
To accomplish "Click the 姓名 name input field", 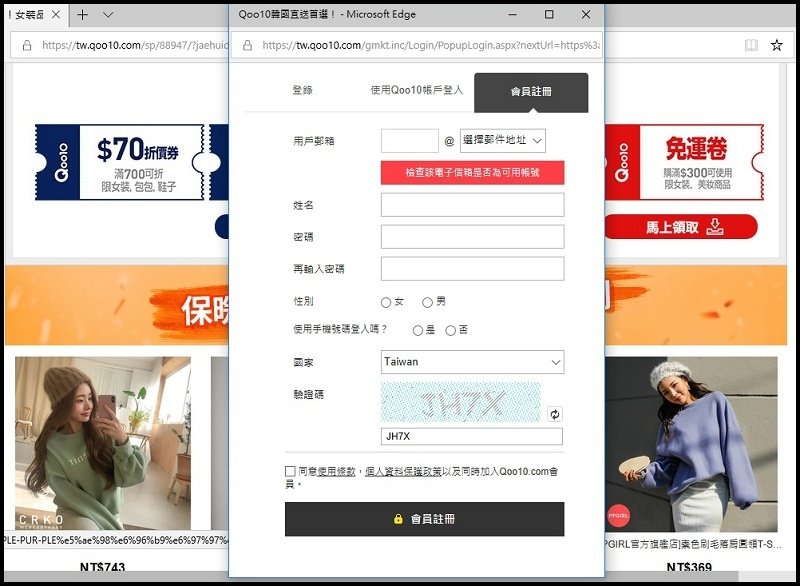I will coord(472,205).
